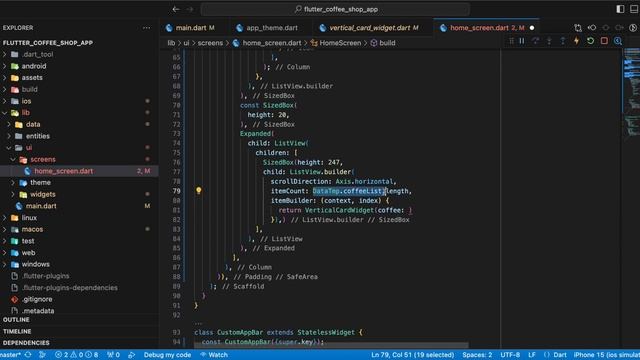This screenshot has height=360, width=640.
Task: Open cursor position Ln 79, Col 51
Action: point(412,355)
